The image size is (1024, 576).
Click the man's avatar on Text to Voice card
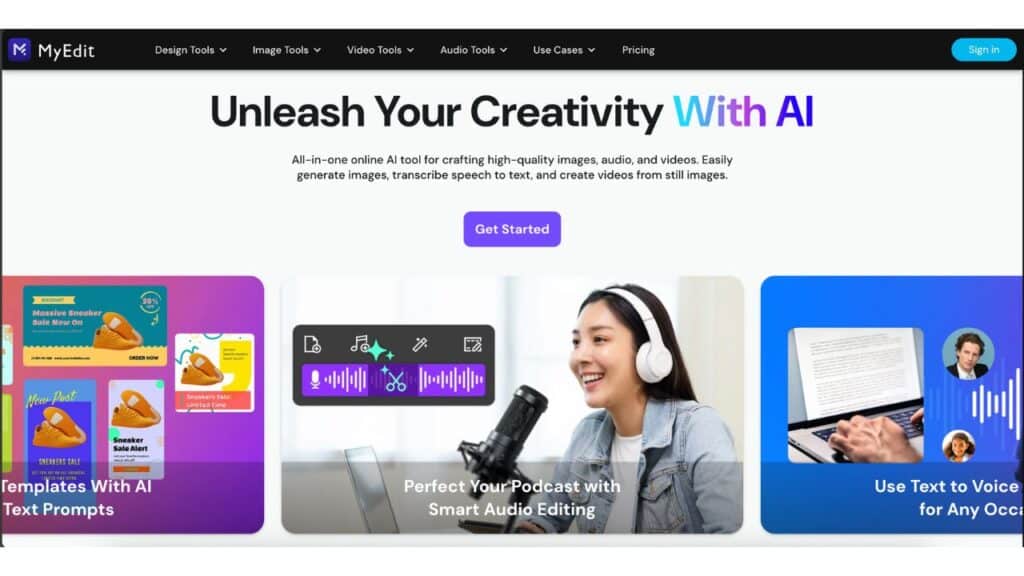[x=968, y=353]
